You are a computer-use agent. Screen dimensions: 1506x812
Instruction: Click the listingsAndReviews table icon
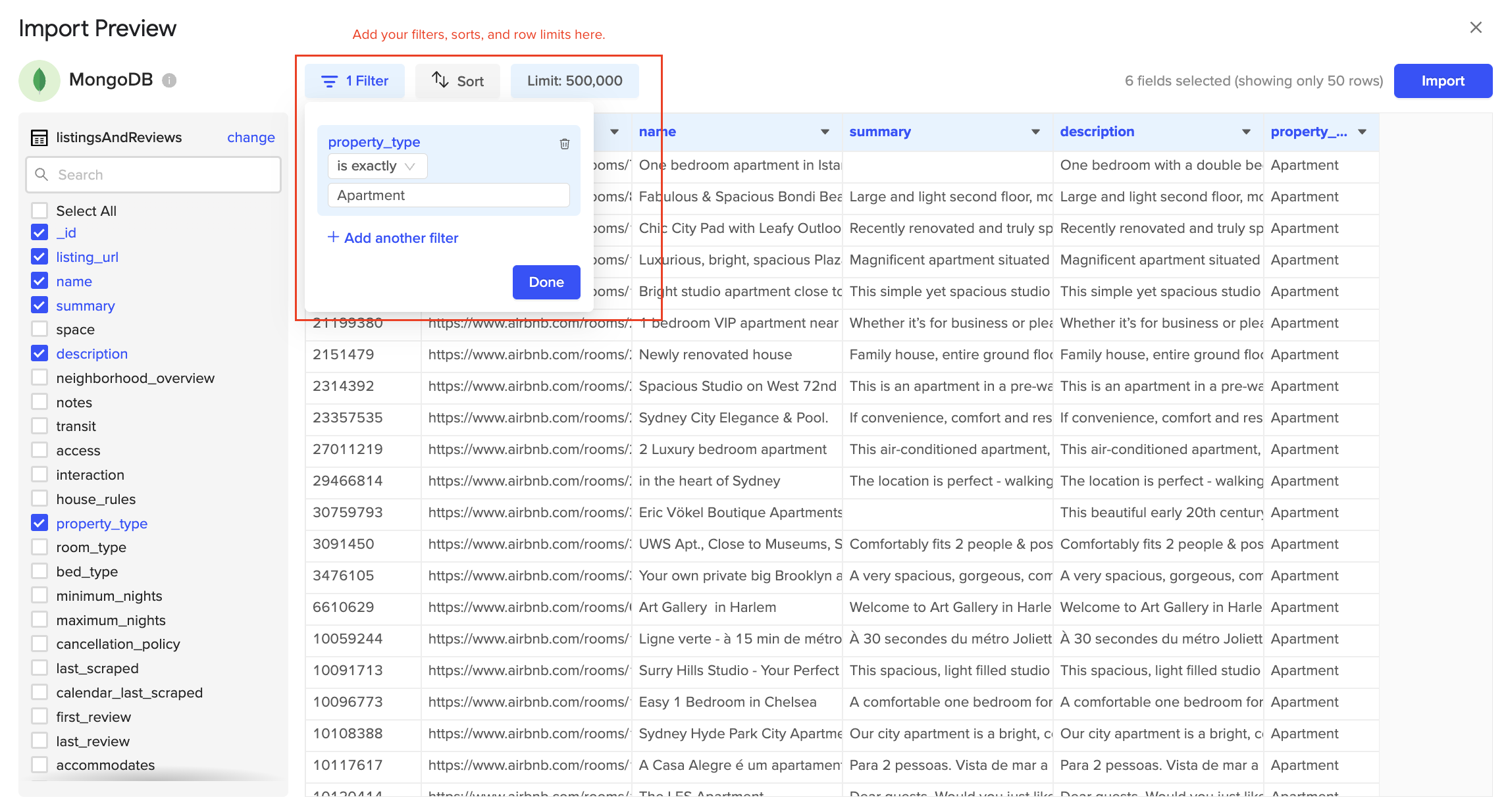[39, 138]
